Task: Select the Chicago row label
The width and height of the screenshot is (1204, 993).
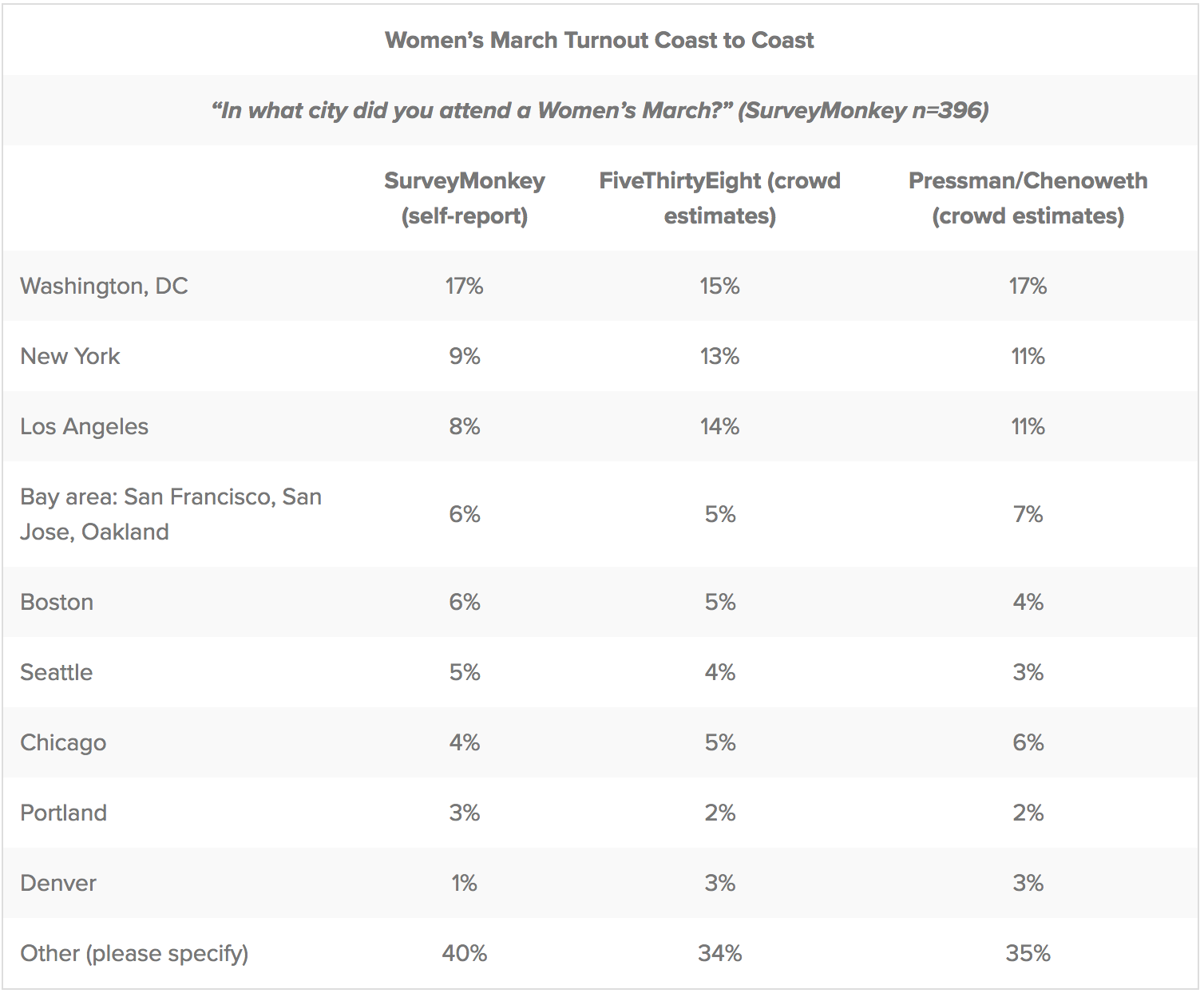Action: click(63, 743)
